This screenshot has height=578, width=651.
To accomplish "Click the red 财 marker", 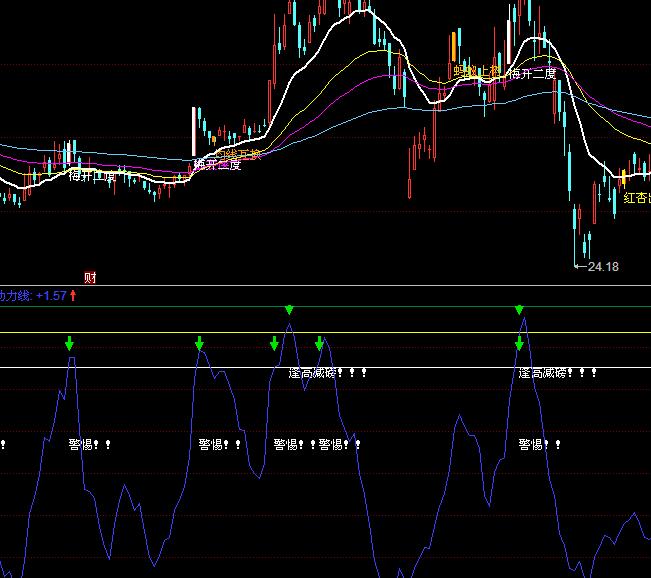I will pyautogui.click(x=90, y=277).
